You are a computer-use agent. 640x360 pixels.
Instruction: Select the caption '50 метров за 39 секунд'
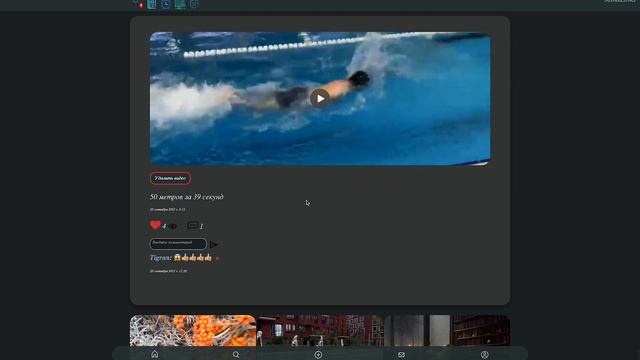coord(187,197)
